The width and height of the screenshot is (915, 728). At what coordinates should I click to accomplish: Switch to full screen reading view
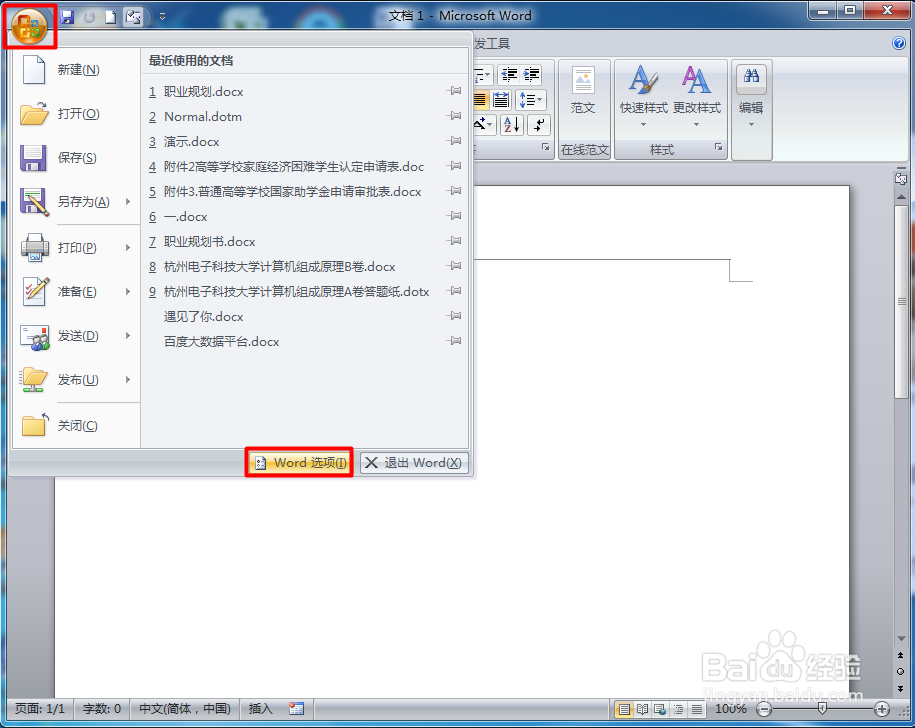642,709
